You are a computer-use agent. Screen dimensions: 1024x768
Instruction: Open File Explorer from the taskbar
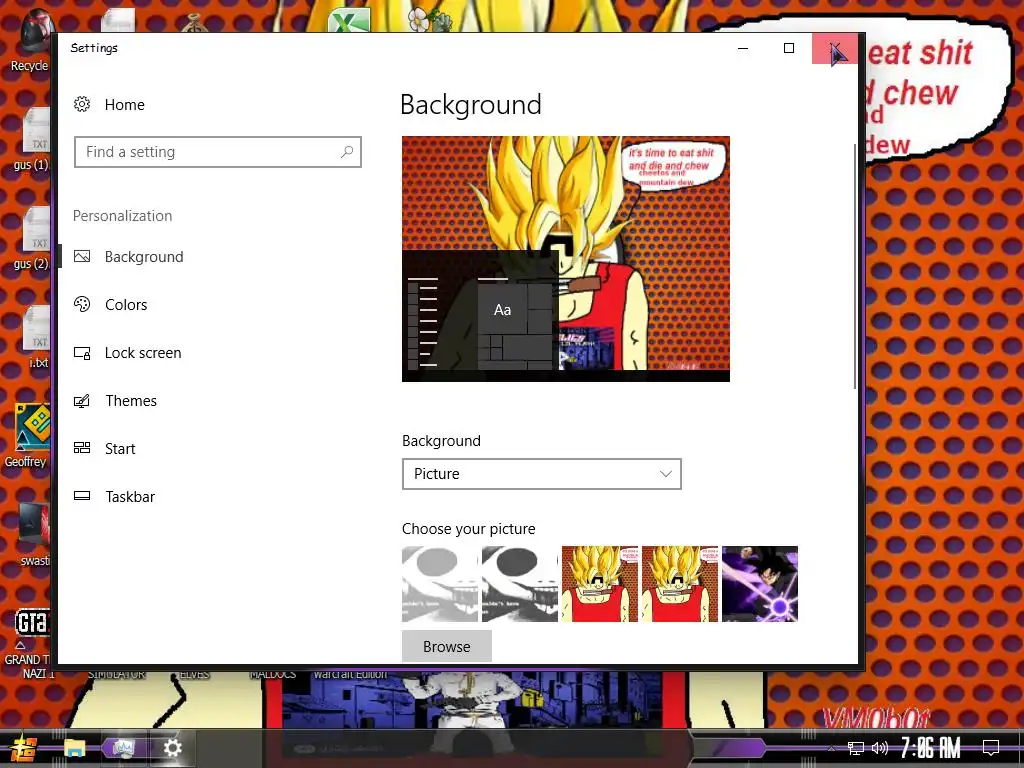click(x=74, y=748)
